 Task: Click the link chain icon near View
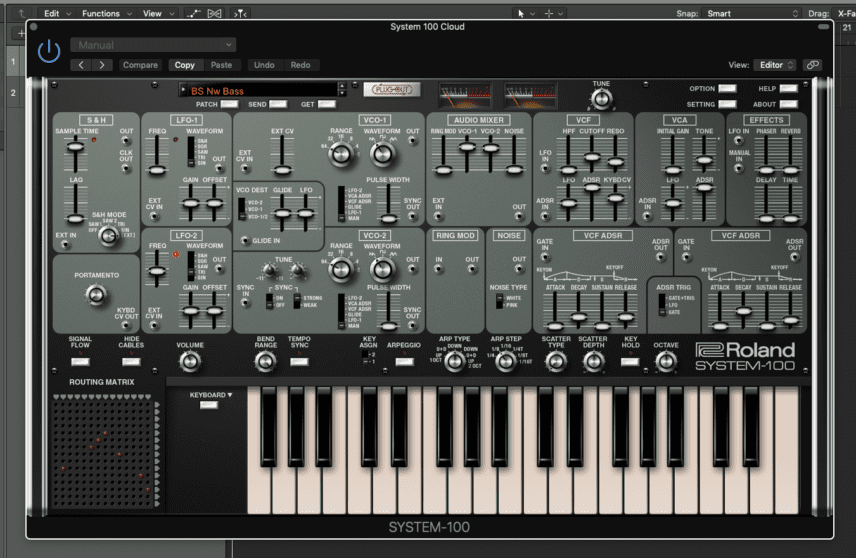click(812, 65)
